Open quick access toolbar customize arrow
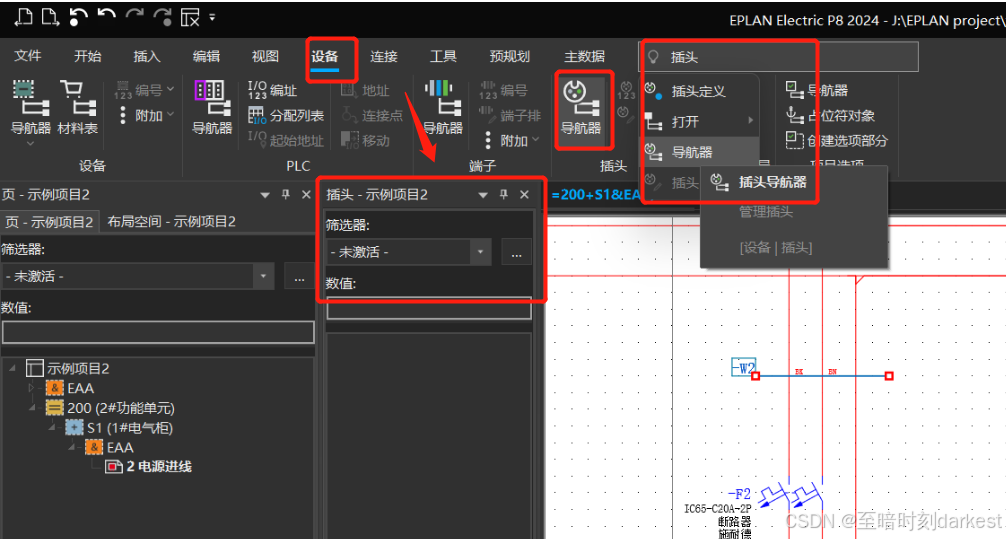1006x539 pixels. pos(212,17)
